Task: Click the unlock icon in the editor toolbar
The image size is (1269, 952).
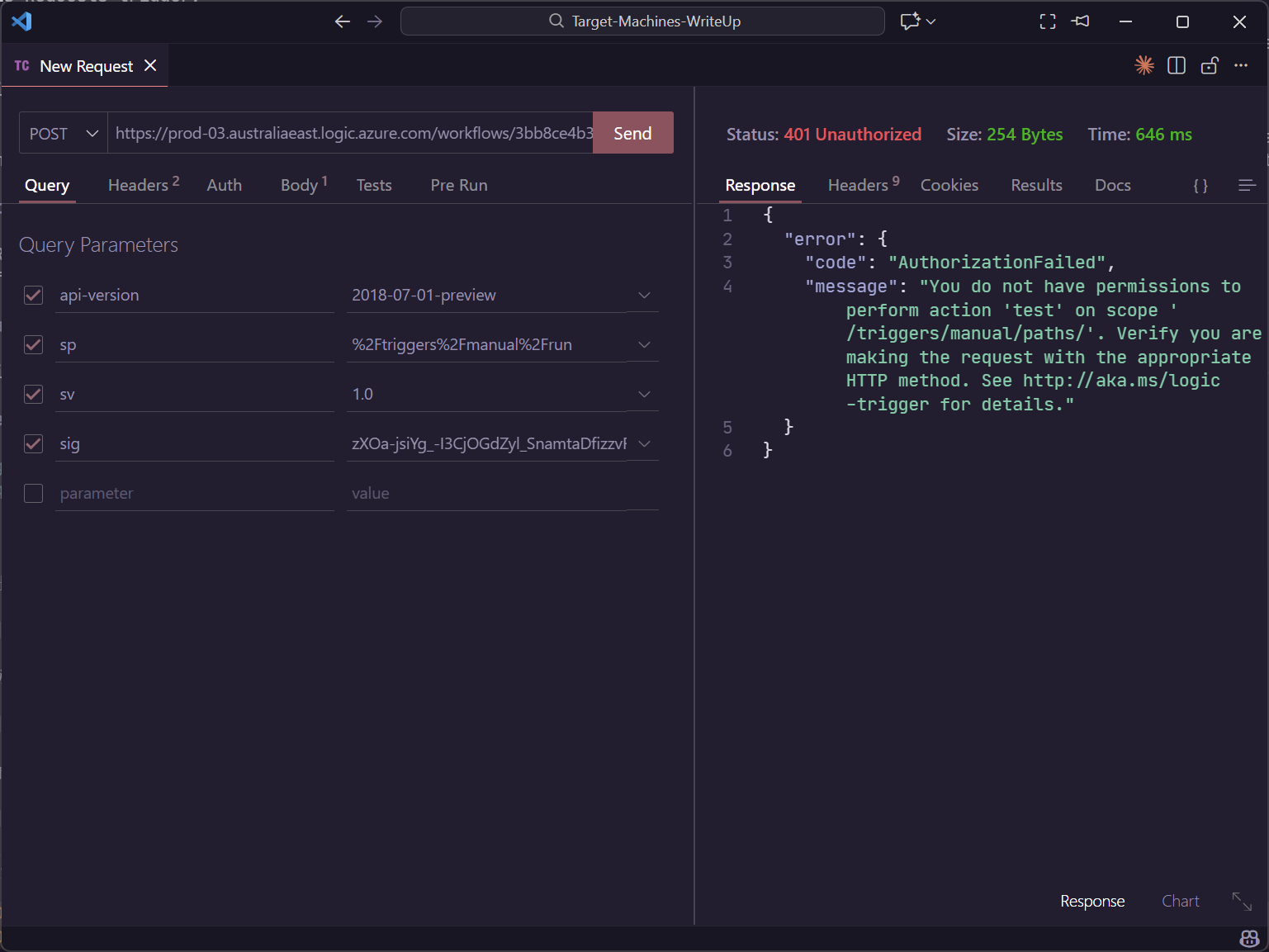Action: point(1210,66)
